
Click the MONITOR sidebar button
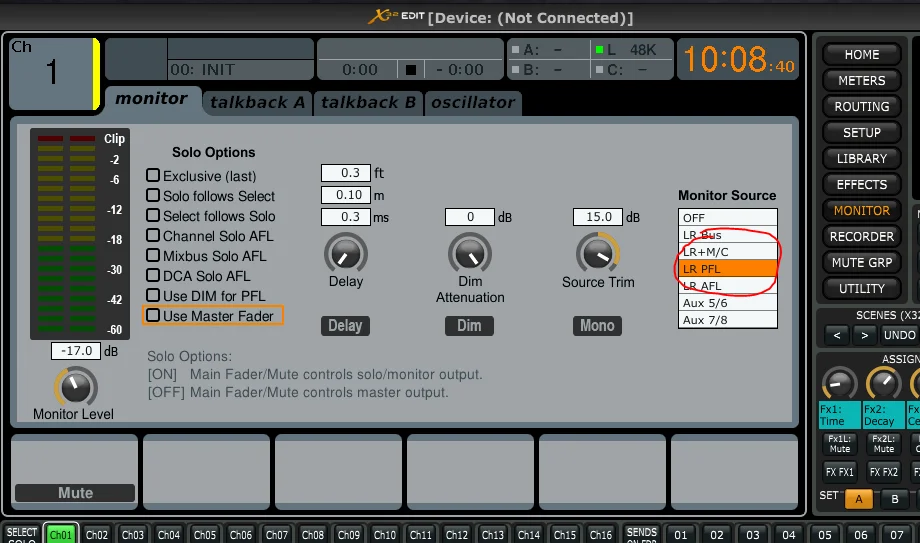click(861, 211)
